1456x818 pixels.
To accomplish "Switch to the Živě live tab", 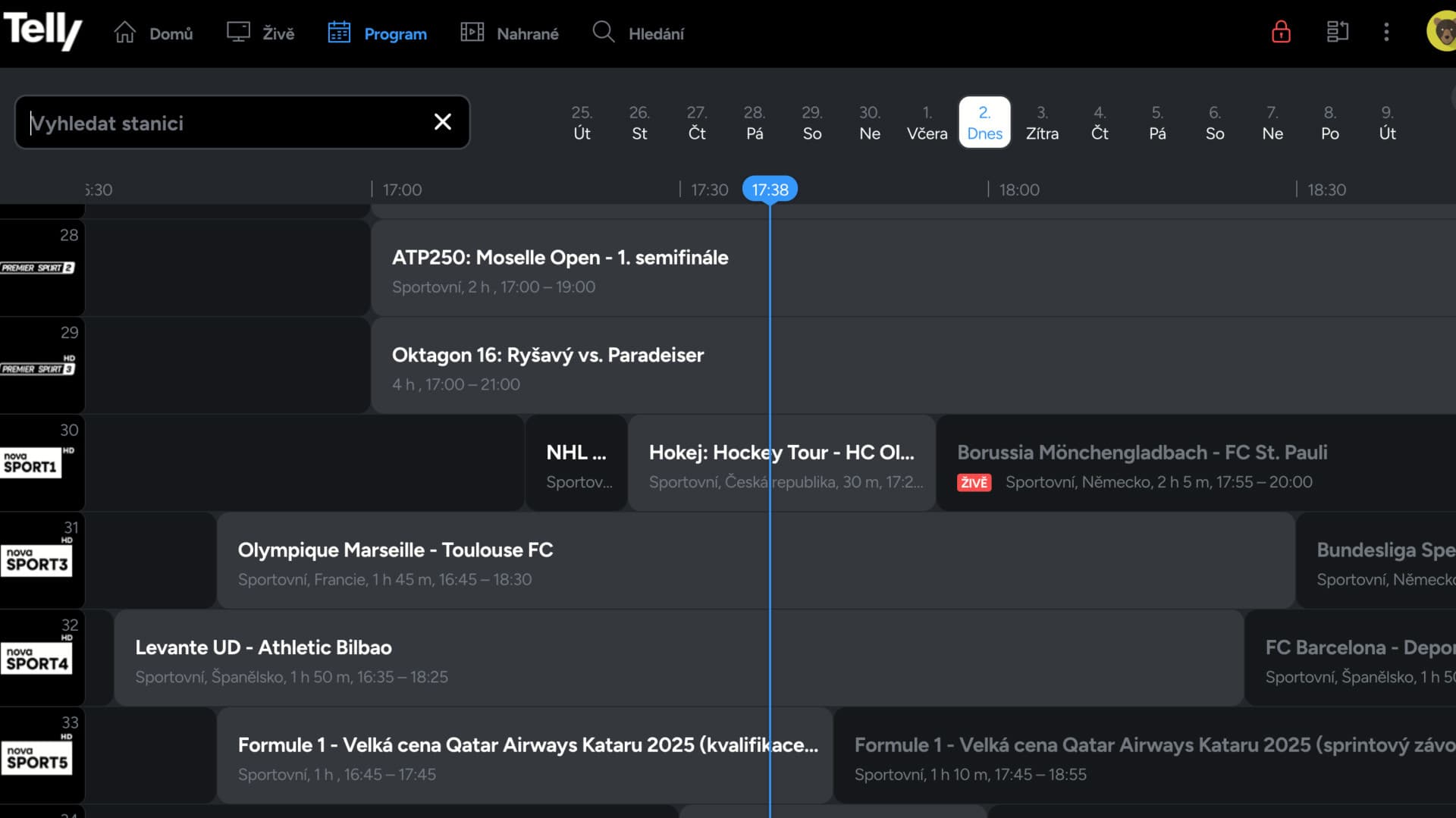I will coord(261,33).
